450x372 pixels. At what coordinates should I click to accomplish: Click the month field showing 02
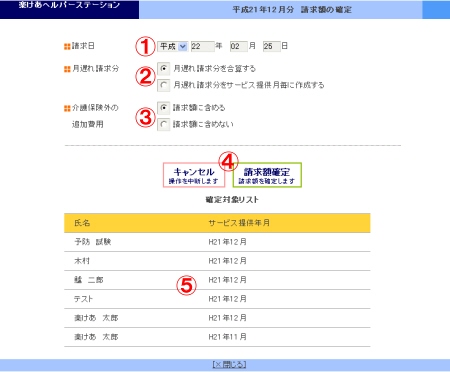[x=239, y=46]
